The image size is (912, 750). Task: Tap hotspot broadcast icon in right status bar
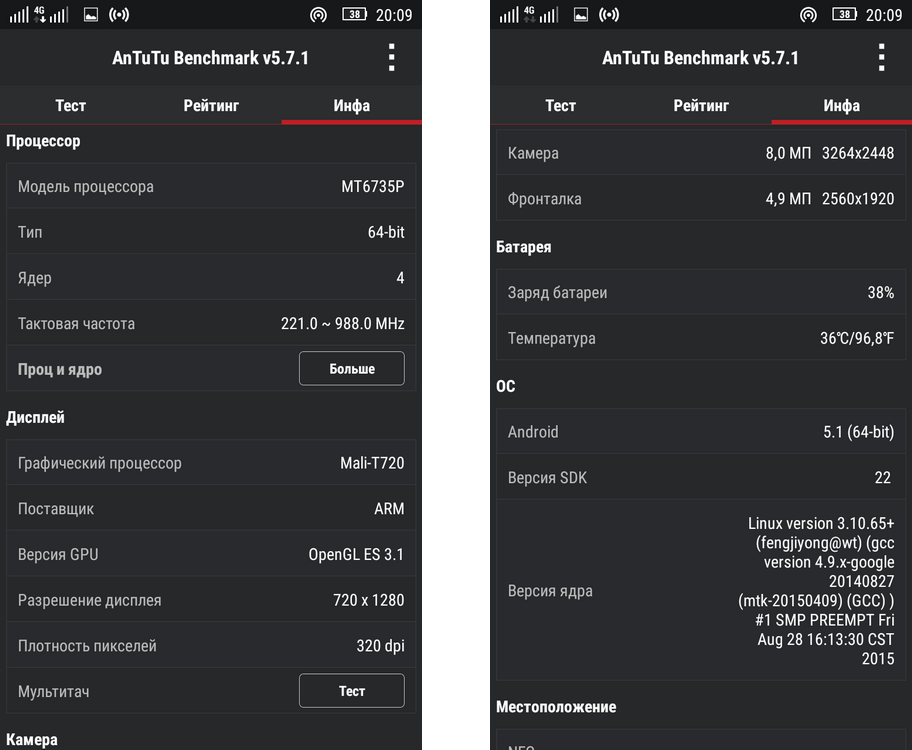[x=608, y=15]
